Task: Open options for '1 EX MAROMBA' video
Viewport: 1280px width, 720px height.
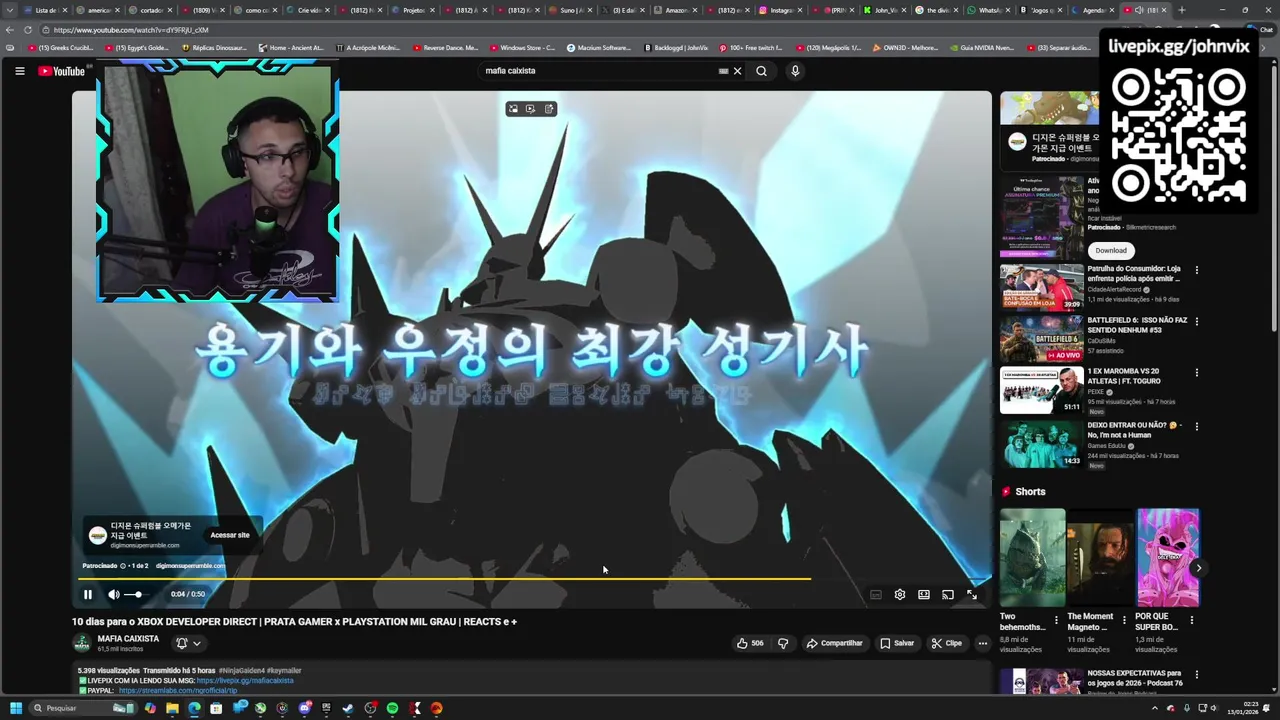Action: tap(1196, 372)
